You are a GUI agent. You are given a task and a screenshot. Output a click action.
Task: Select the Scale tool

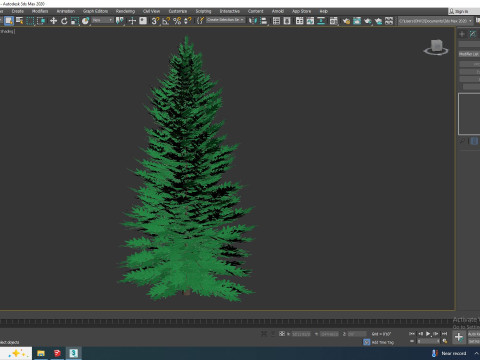coord(75,21)
